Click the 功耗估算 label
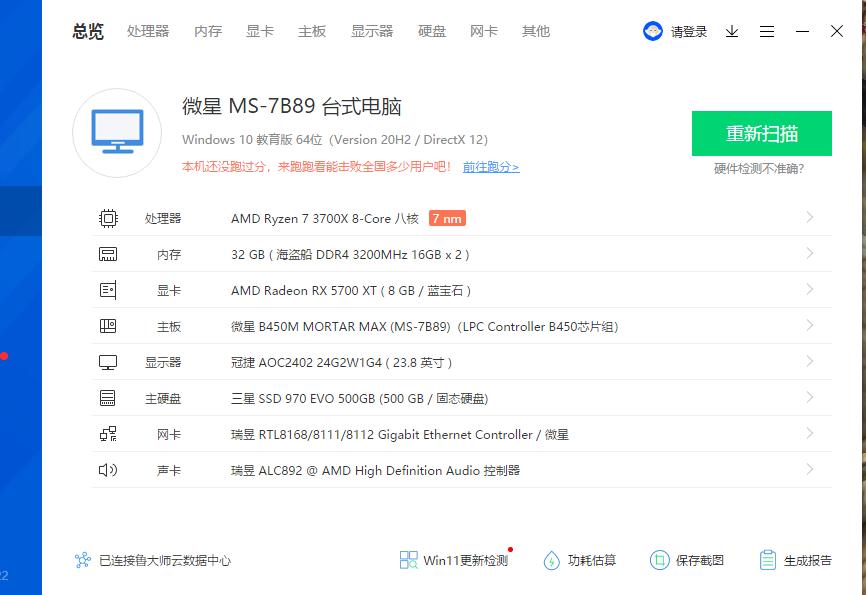 point(592,560)
